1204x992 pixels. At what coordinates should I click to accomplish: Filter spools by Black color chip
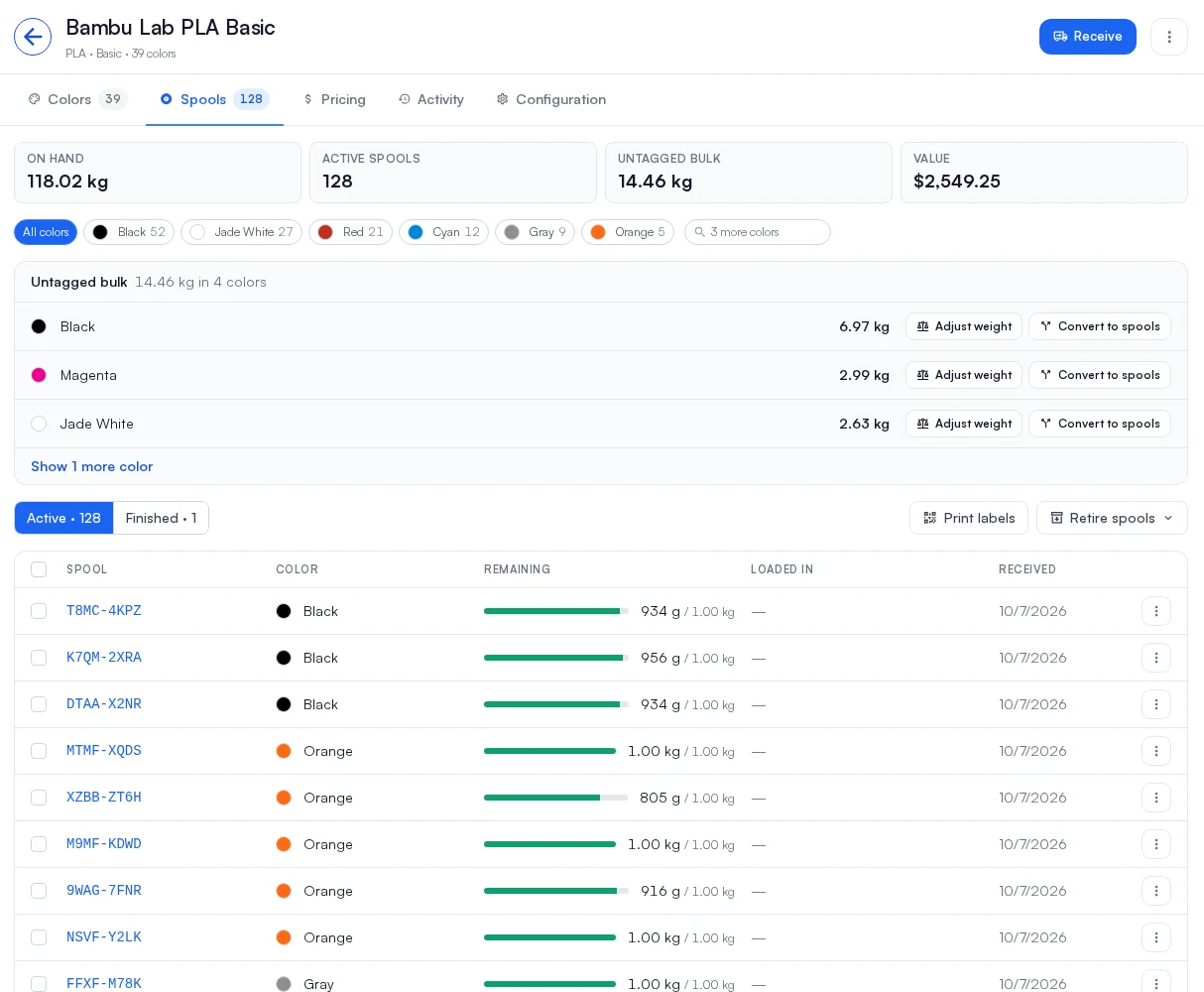pyautogui.click(x=129, y=232)
